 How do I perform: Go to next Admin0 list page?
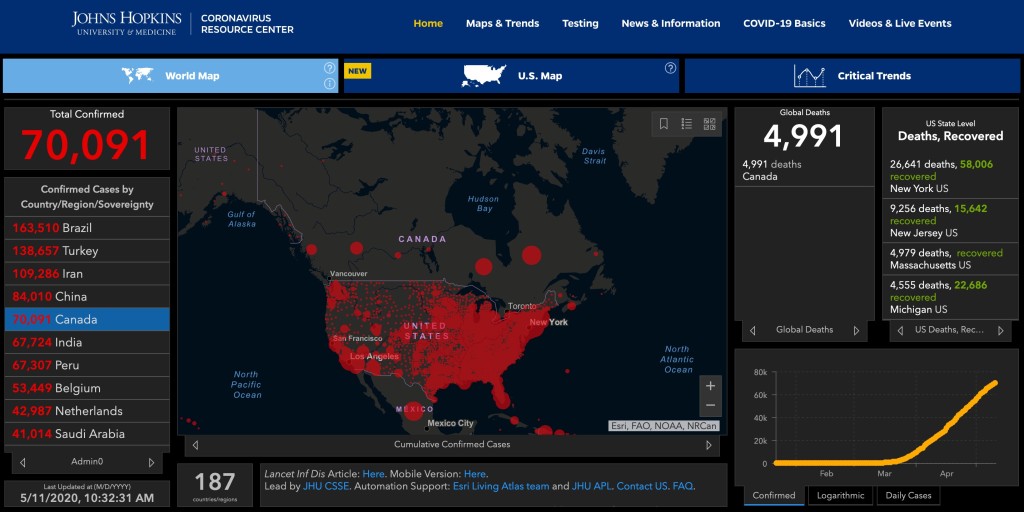(152, 462)
